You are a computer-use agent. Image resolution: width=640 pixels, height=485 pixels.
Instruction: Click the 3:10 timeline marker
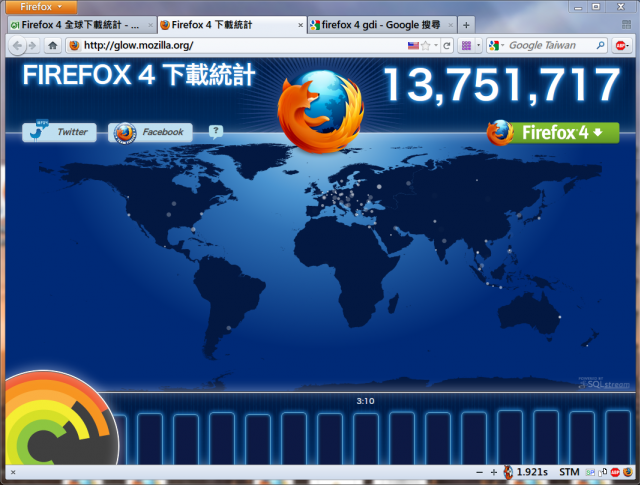365,401
